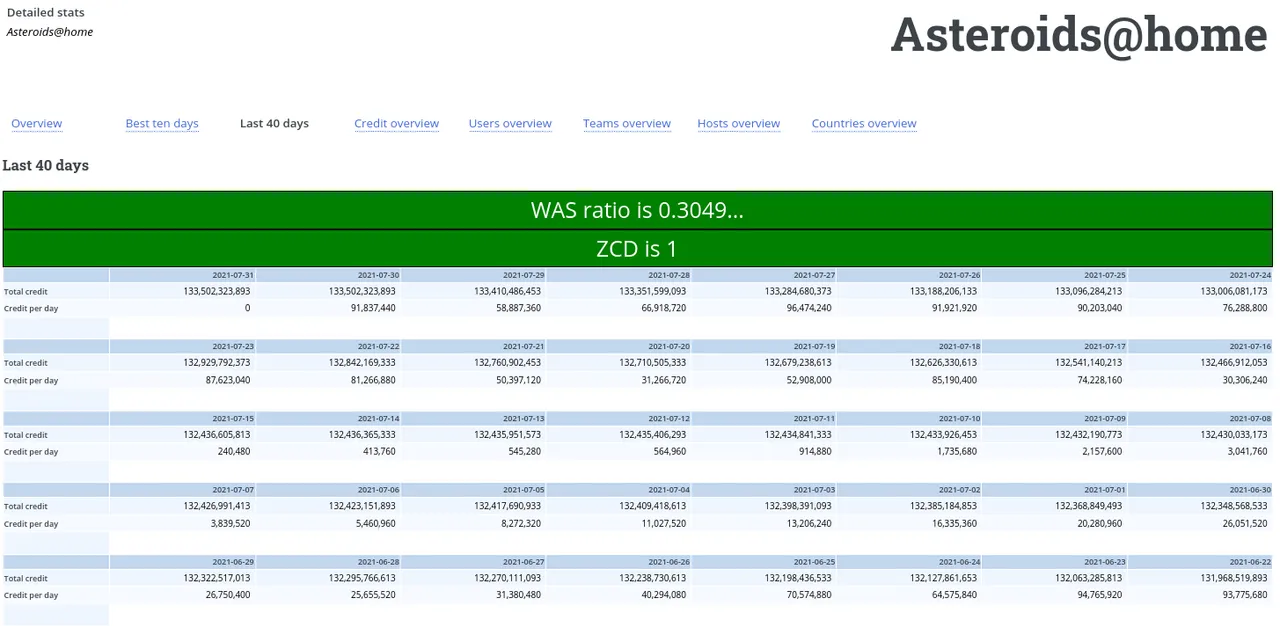Image resolution: width=1280 pixels, height=626 pixels.
Task: Select date header 2021-07-19
Action: tap(814, 346)
